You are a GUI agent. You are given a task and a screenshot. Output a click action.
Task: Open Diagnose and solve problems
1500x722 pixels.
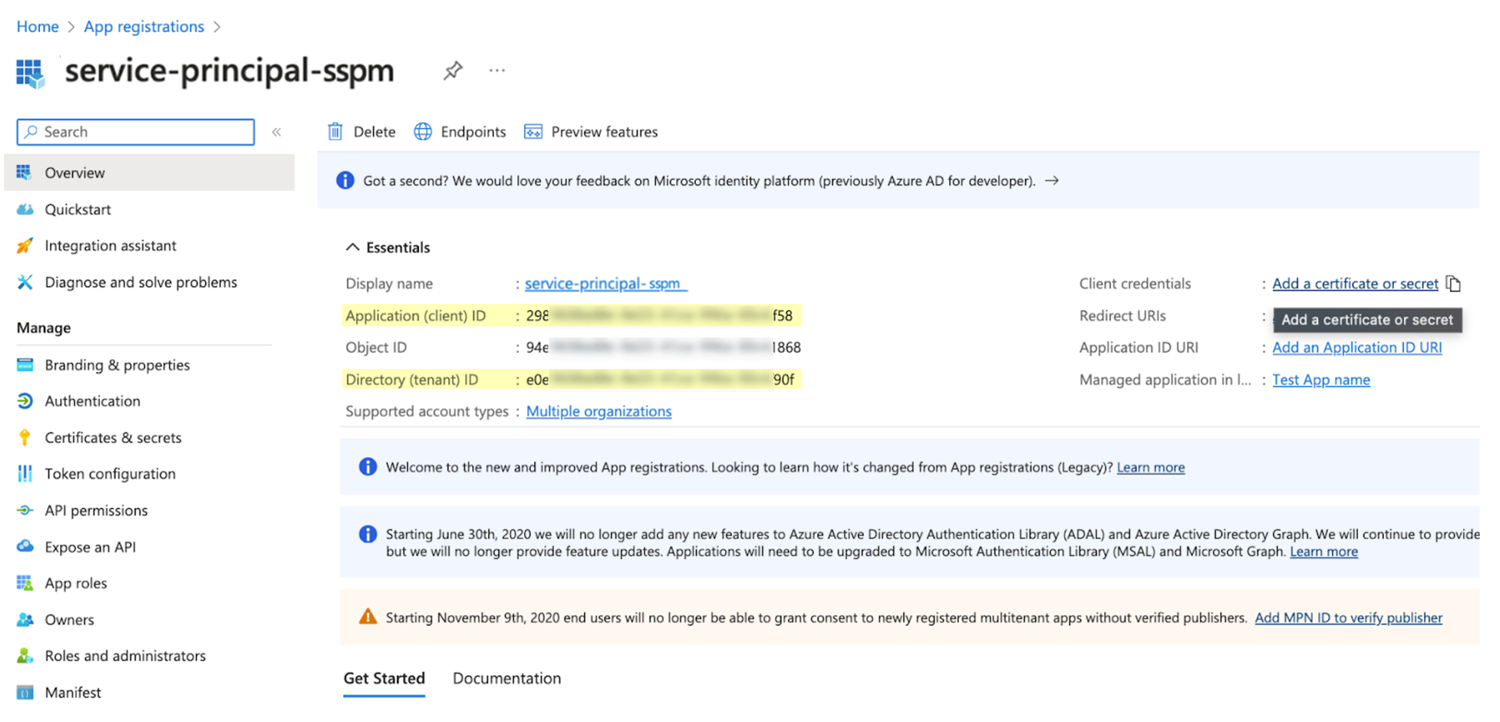click(141, 282)
